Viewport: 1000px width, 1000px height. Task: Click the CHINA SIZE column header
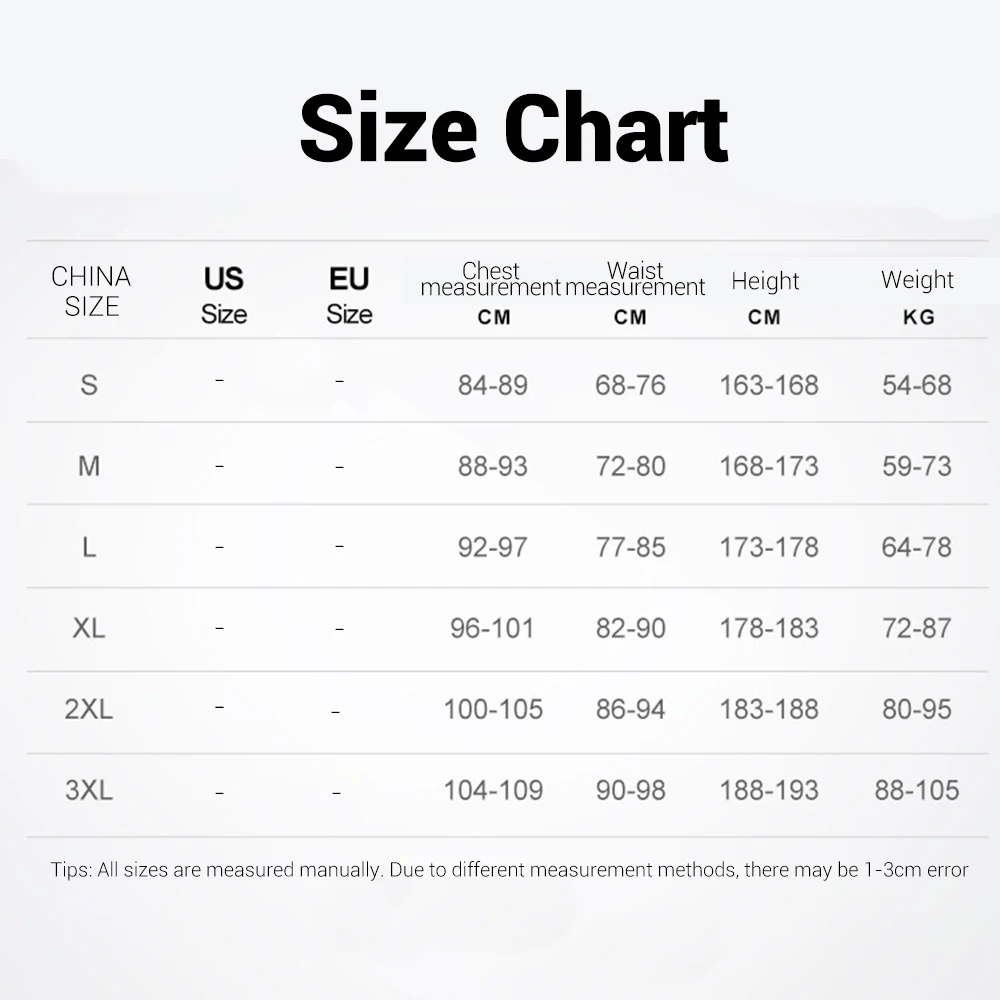pyautogui.click(x=91, y=291)
